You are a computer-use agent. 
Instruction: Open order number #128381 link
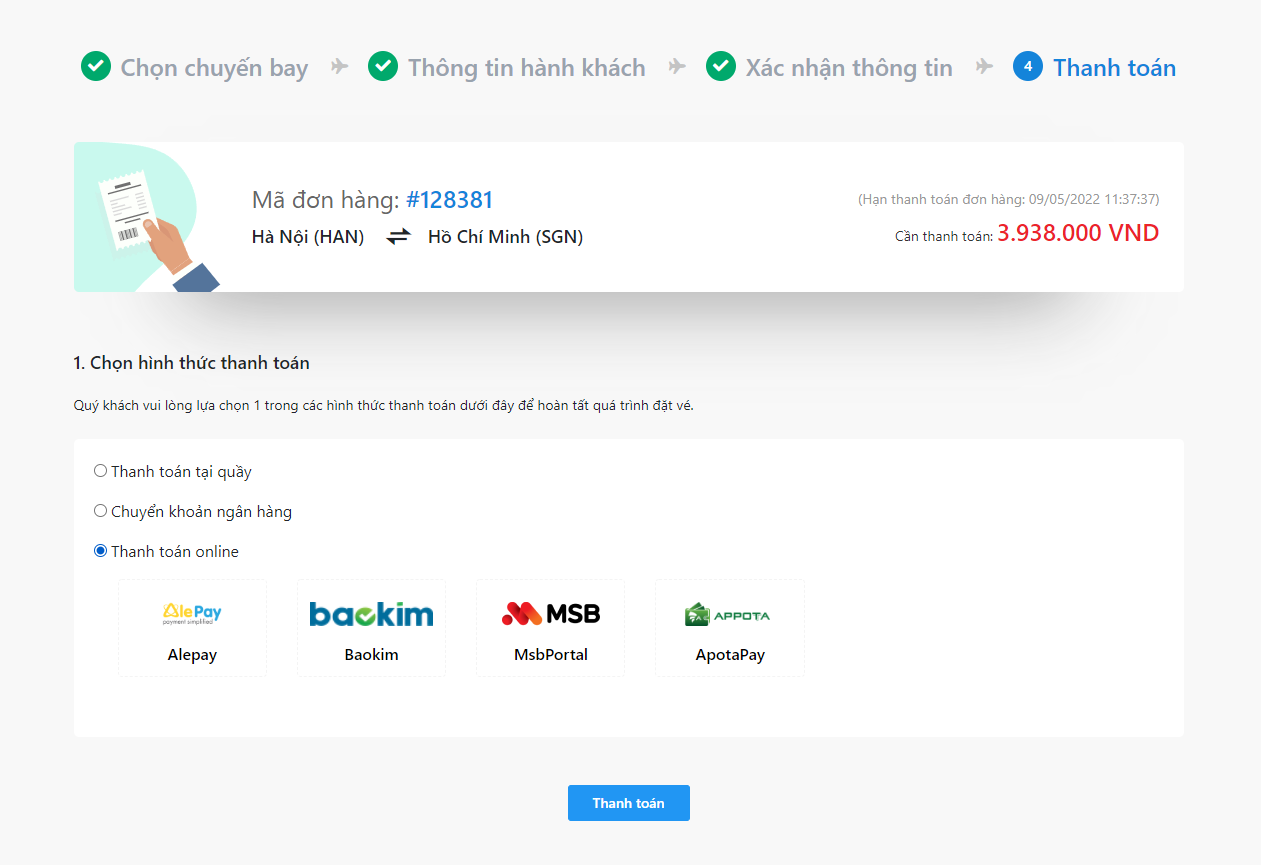pyautogui.click(x=450, y=200)
